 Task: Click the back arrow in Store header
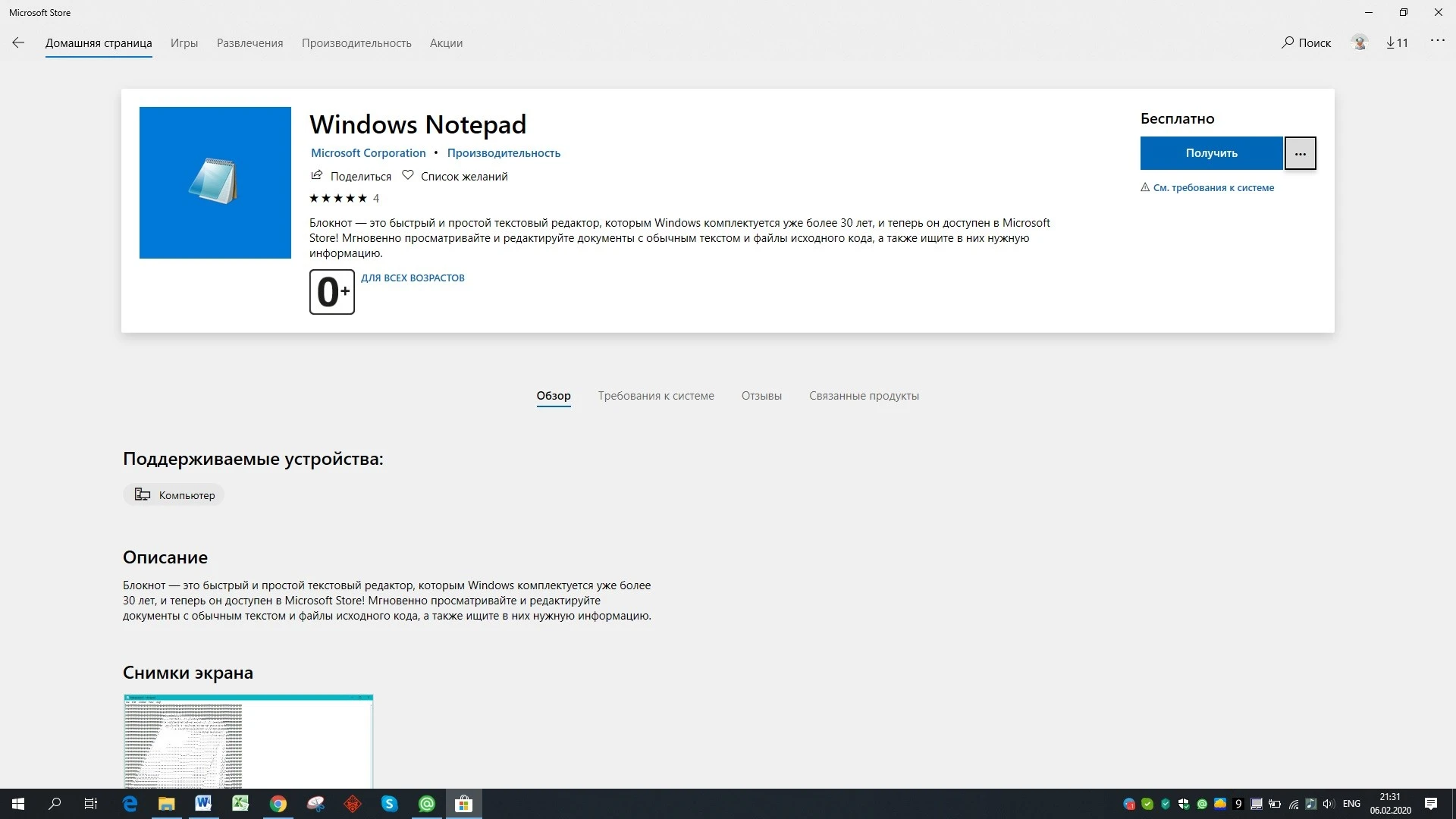(x=18, y=43)
